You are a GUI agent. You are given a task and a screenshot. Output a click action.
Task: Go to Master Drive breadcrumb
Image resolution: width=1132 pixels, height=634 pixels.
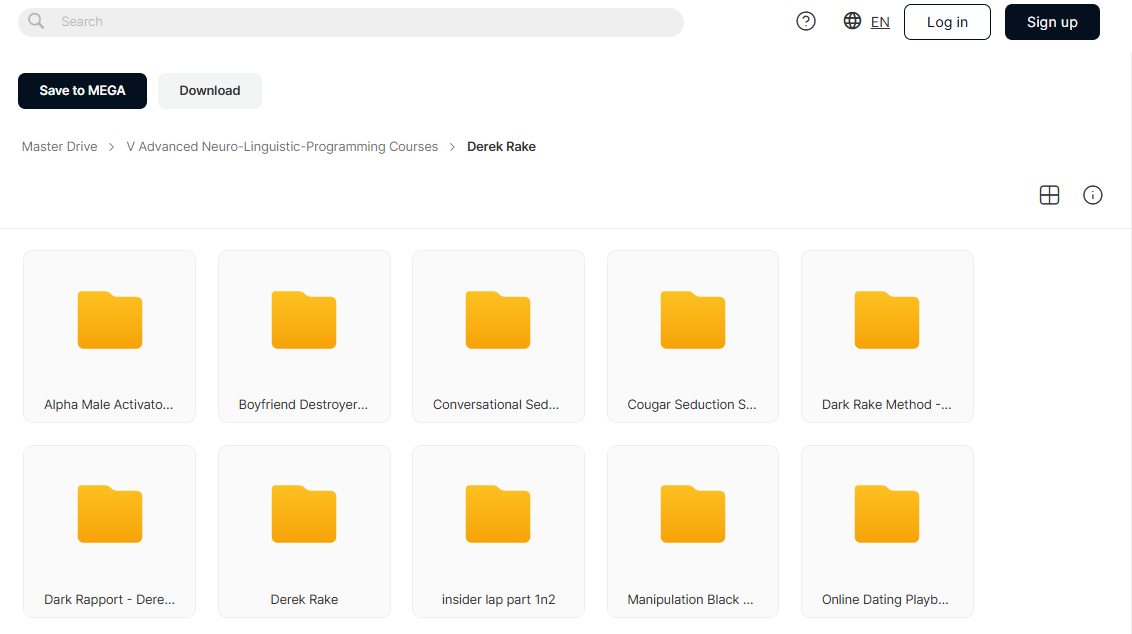click(59, 147)
